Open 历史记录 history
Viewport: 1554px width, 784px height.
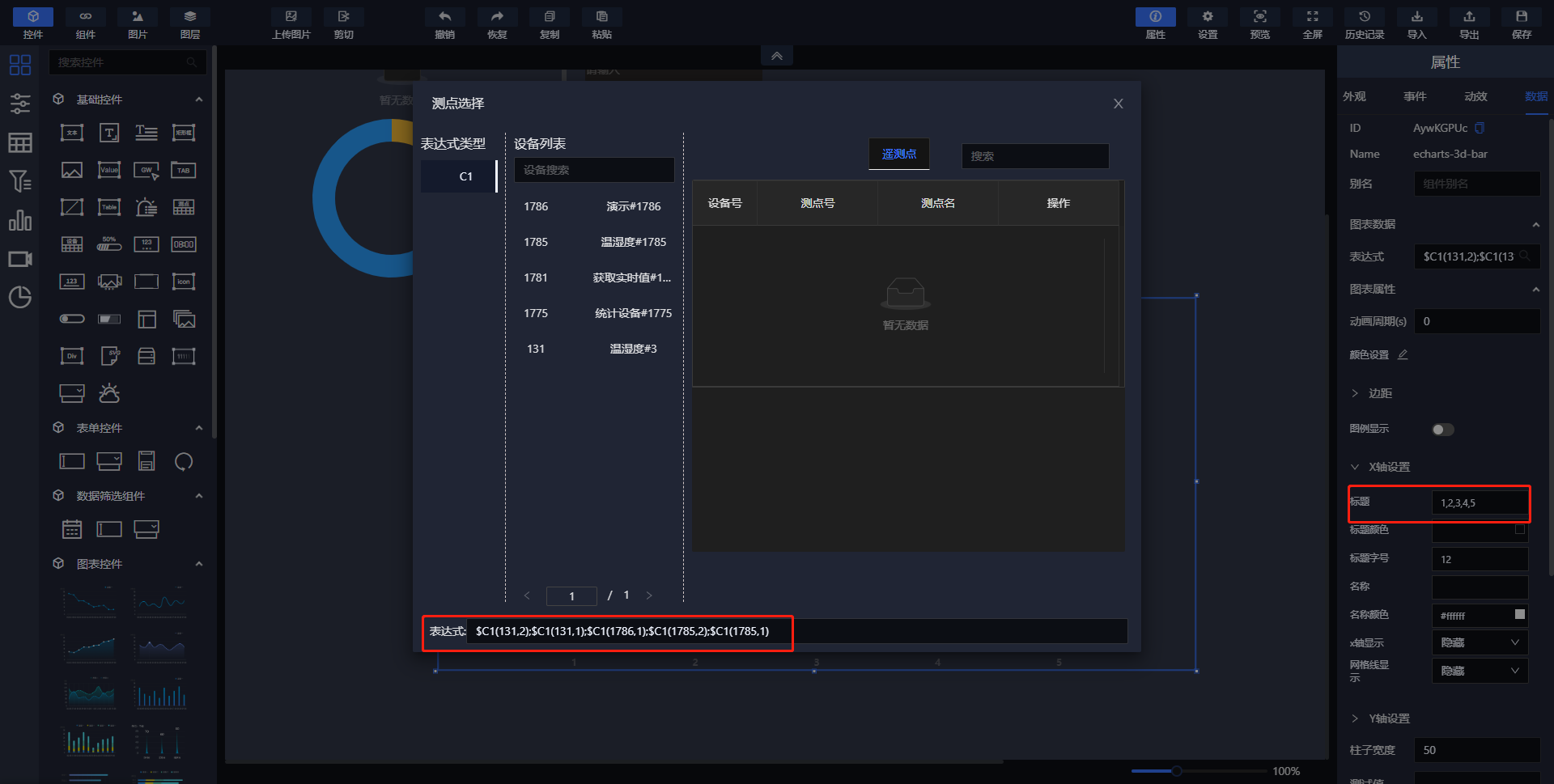coord(1365,23)
